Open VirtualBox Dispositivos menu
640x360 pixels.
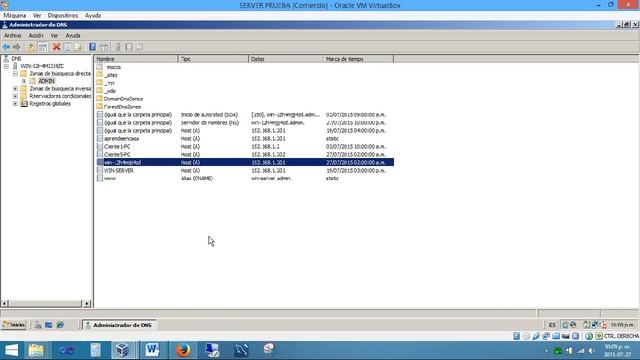tap(63, 16)
